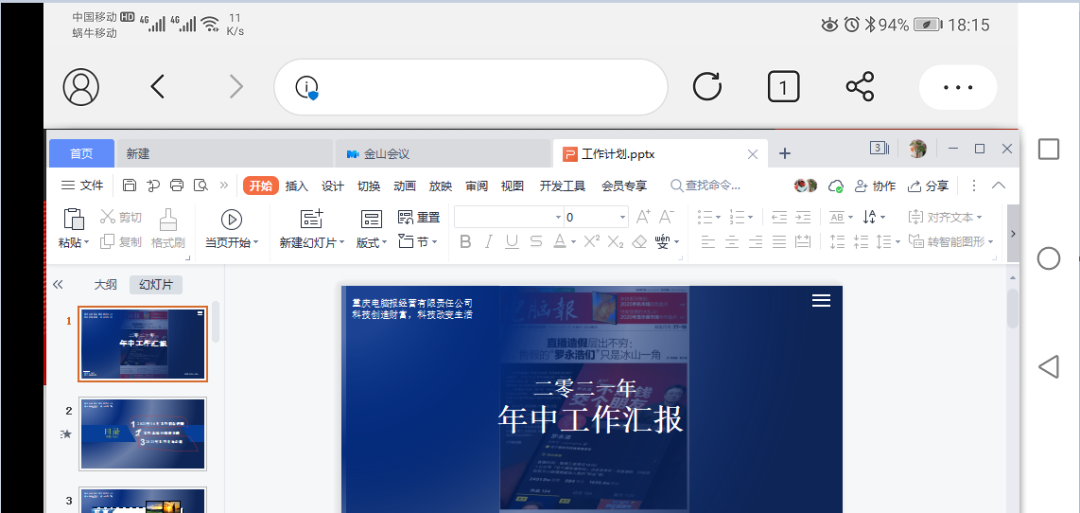The width and height of the screenshot is (1080, 513).
Task: Reload the page in the browser
Action: [707, 87]
